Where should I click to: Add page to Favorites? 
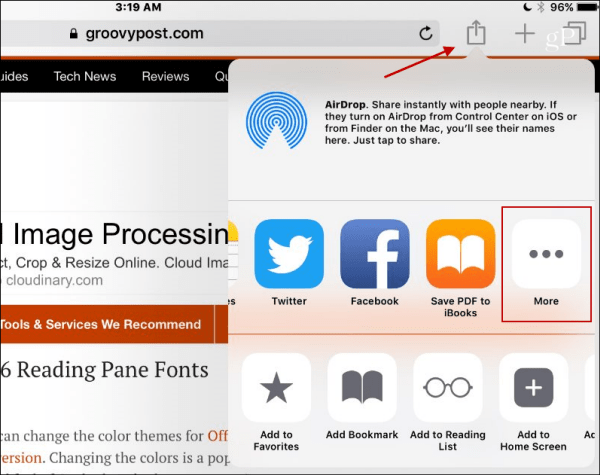point(276,387)
